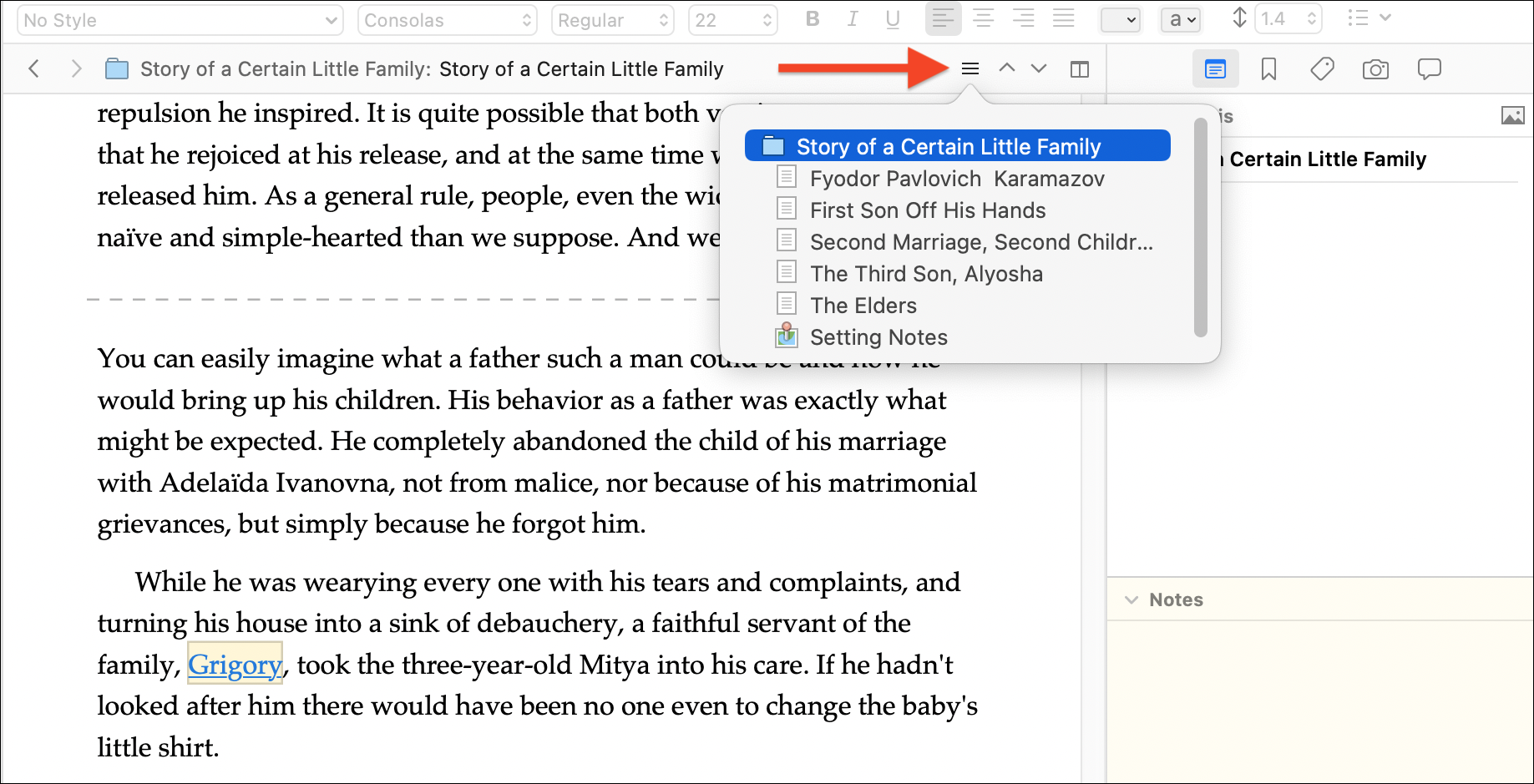Image resolution: width=1534 pixels, height=784 pixels.
Task: Toggle bold formatting
Action: click(812, 19)
